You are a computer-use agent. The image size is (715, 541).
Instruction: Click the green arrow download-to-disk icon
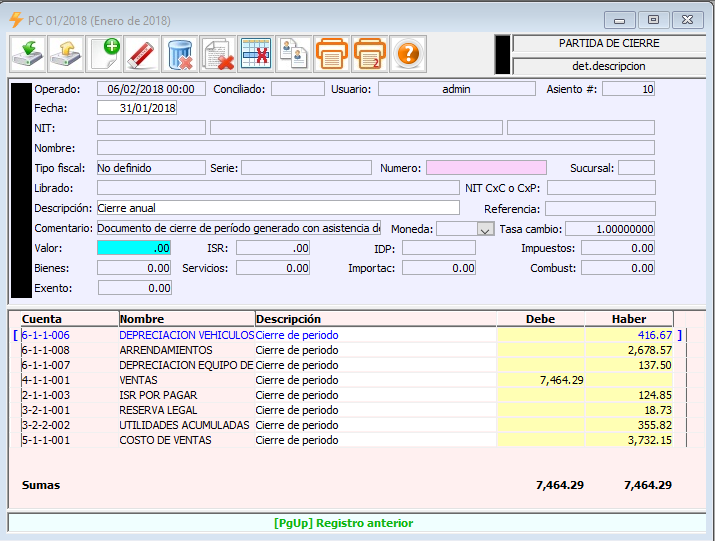[x=27, y=53]
